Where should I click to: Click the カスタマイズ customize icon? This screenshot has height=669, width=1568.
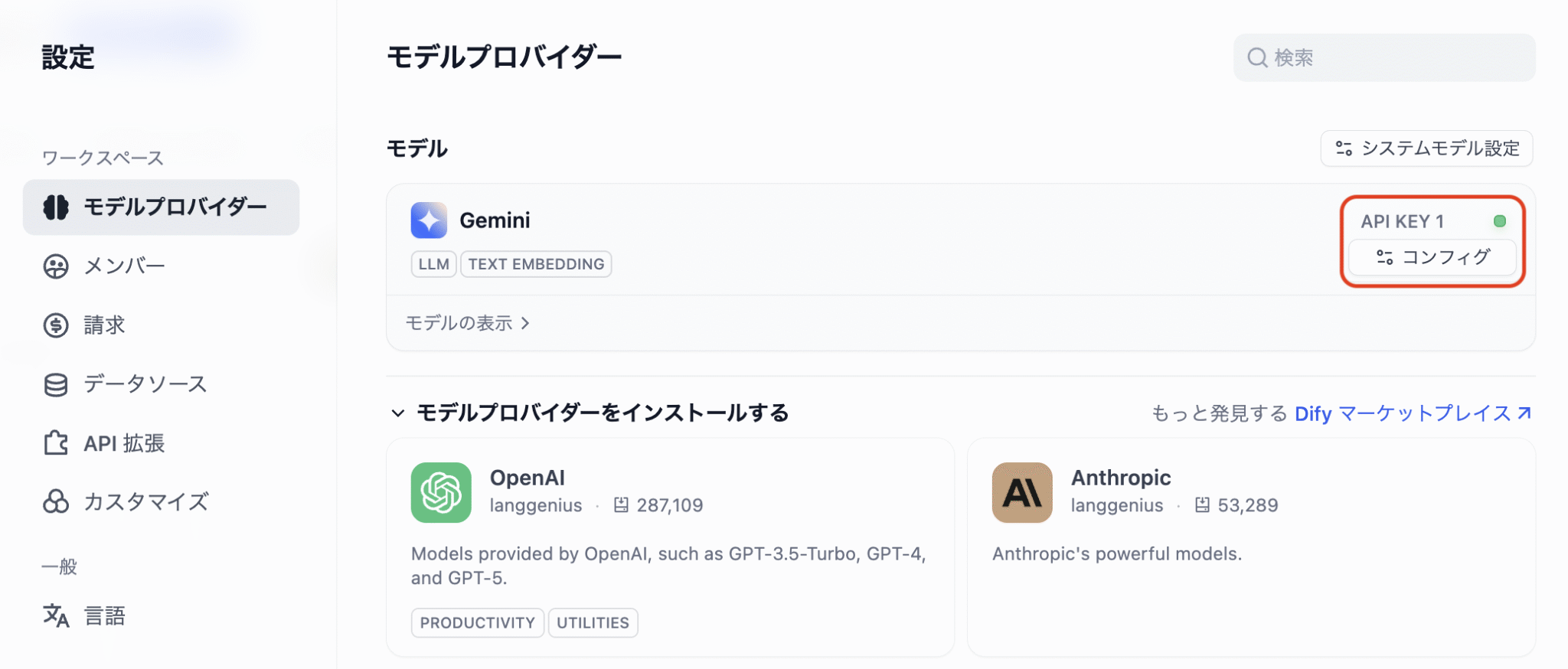click(55, 502)
